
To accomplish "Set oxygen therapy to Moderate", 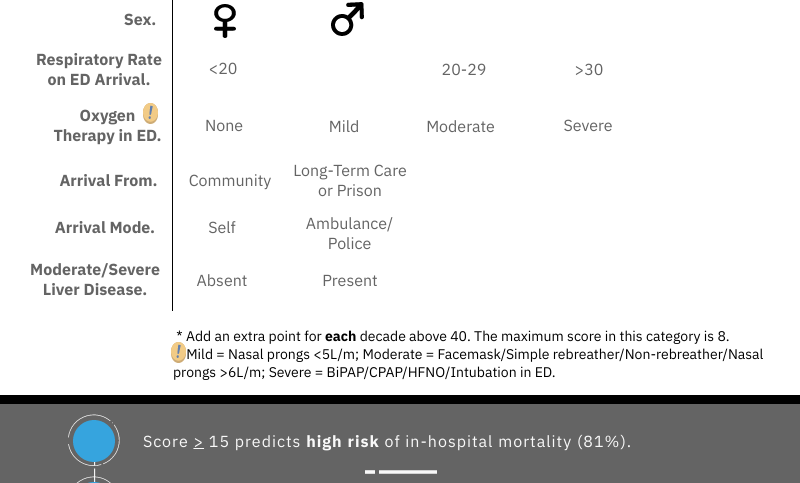I will (x=460, y=127).
